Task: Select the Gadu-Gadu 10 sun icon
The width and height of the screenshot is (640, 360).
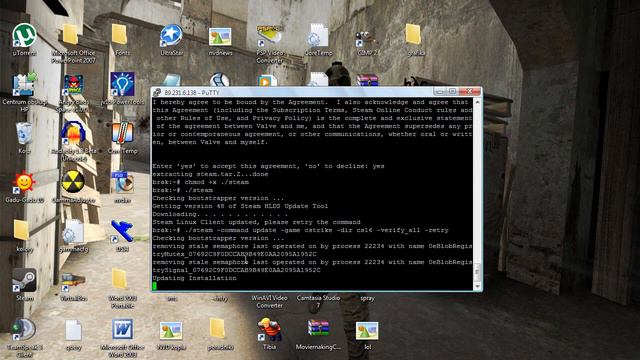Action: pyautogui.click(x=24, y=182)
